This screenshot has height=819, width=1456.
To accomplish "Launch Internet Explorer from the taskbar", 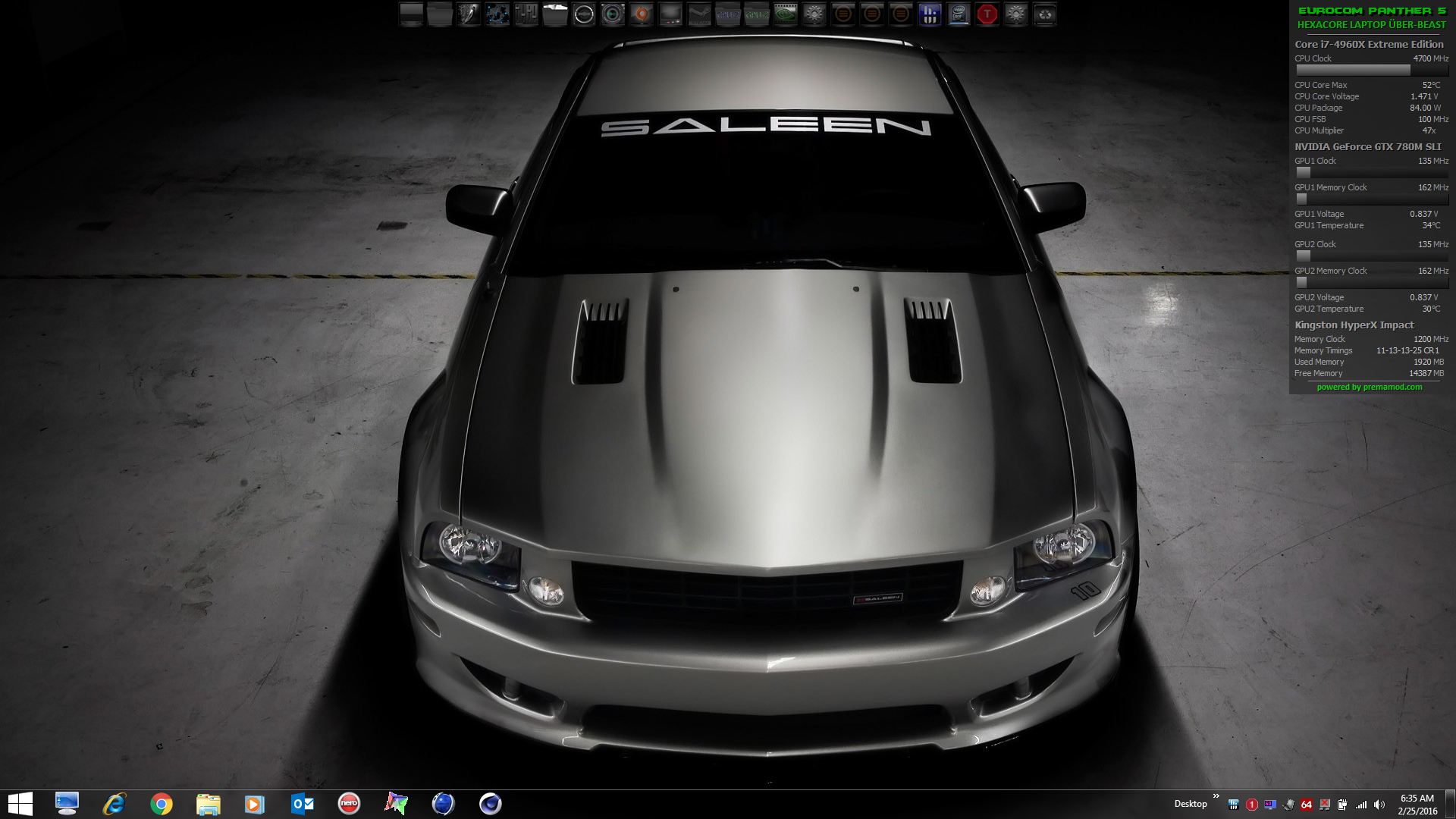I will 114,804.
